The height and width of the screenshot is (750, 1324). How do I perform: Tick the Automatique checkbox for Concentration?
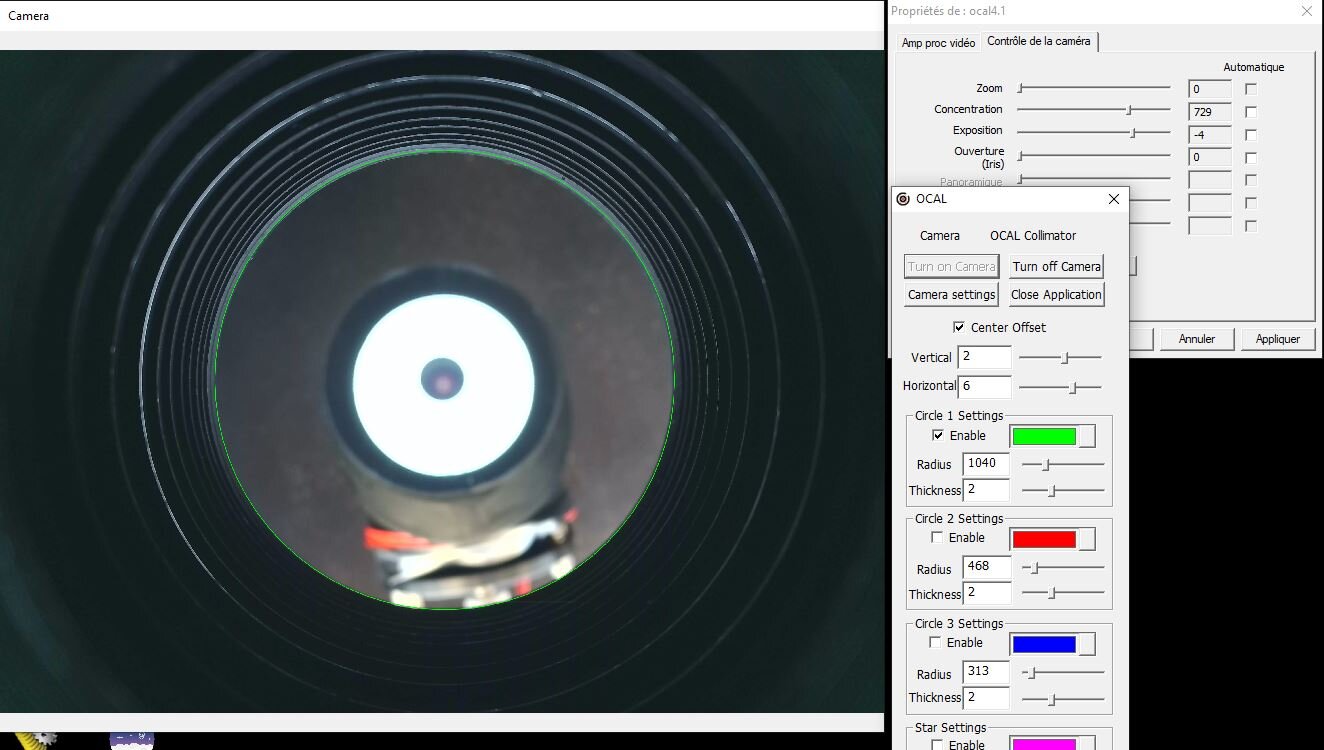[x=1251, y=112]
